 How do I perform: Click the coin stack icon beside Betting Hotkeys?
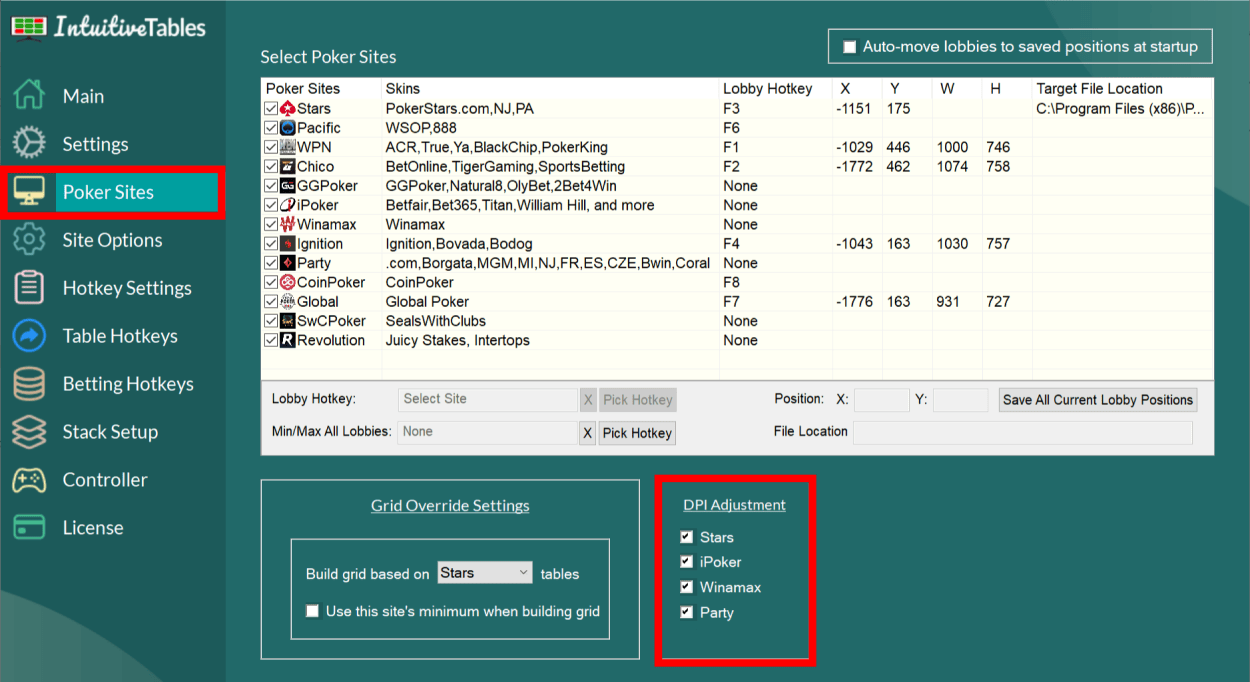click(29, 384)
